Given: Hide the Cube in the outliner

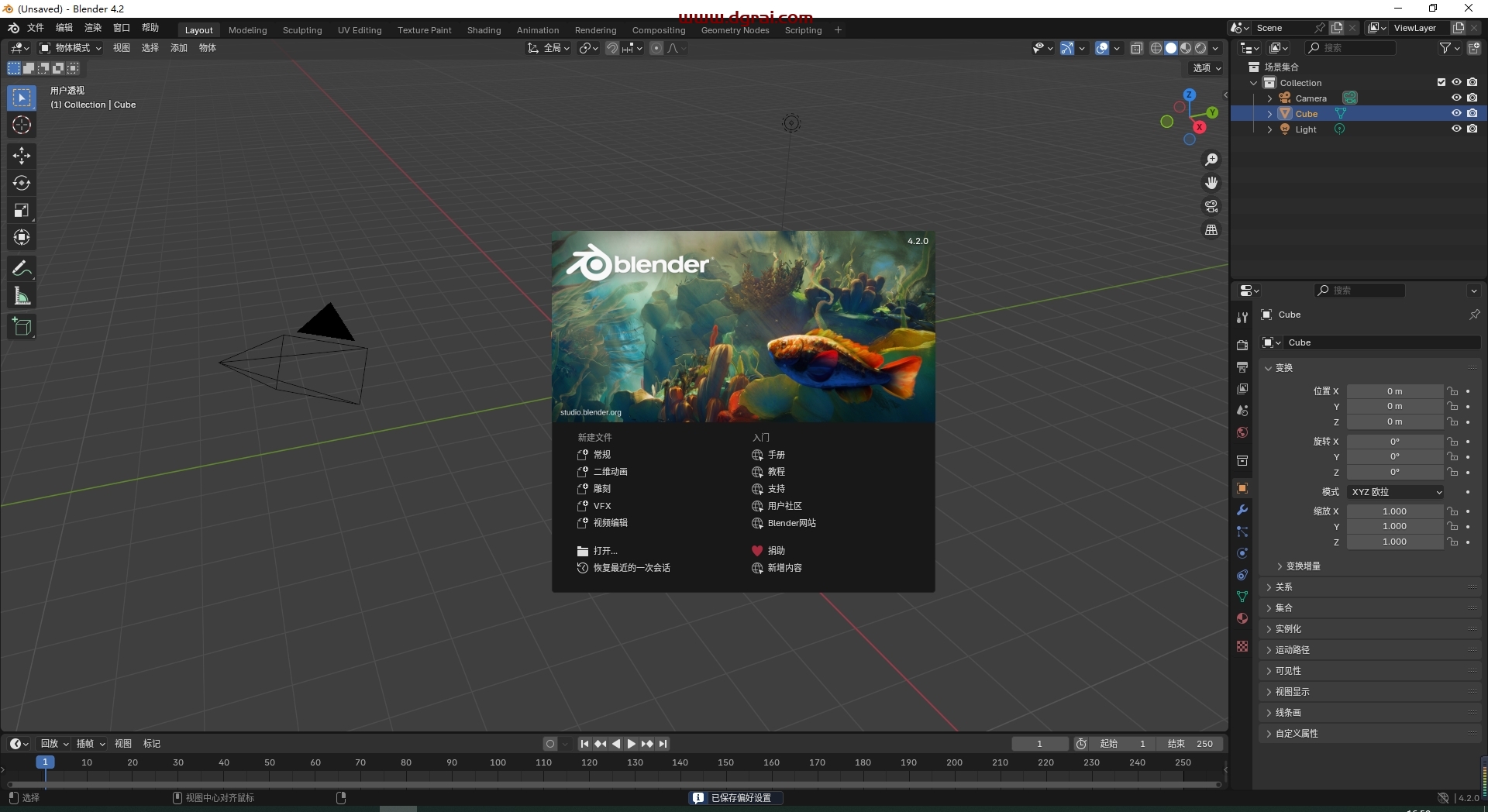Looking at the screenshot, I should click(1456, 113).
